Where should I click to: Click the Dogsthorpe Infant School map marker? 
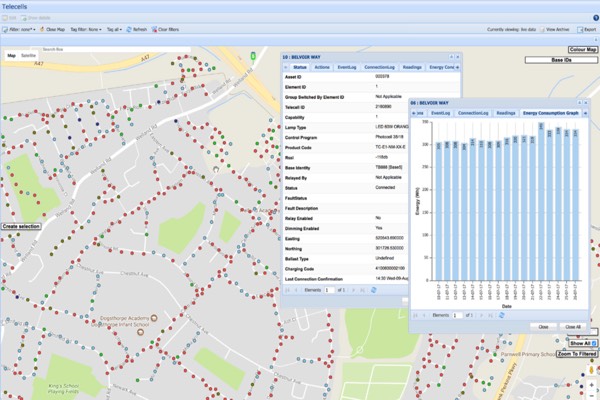[140, 332]
